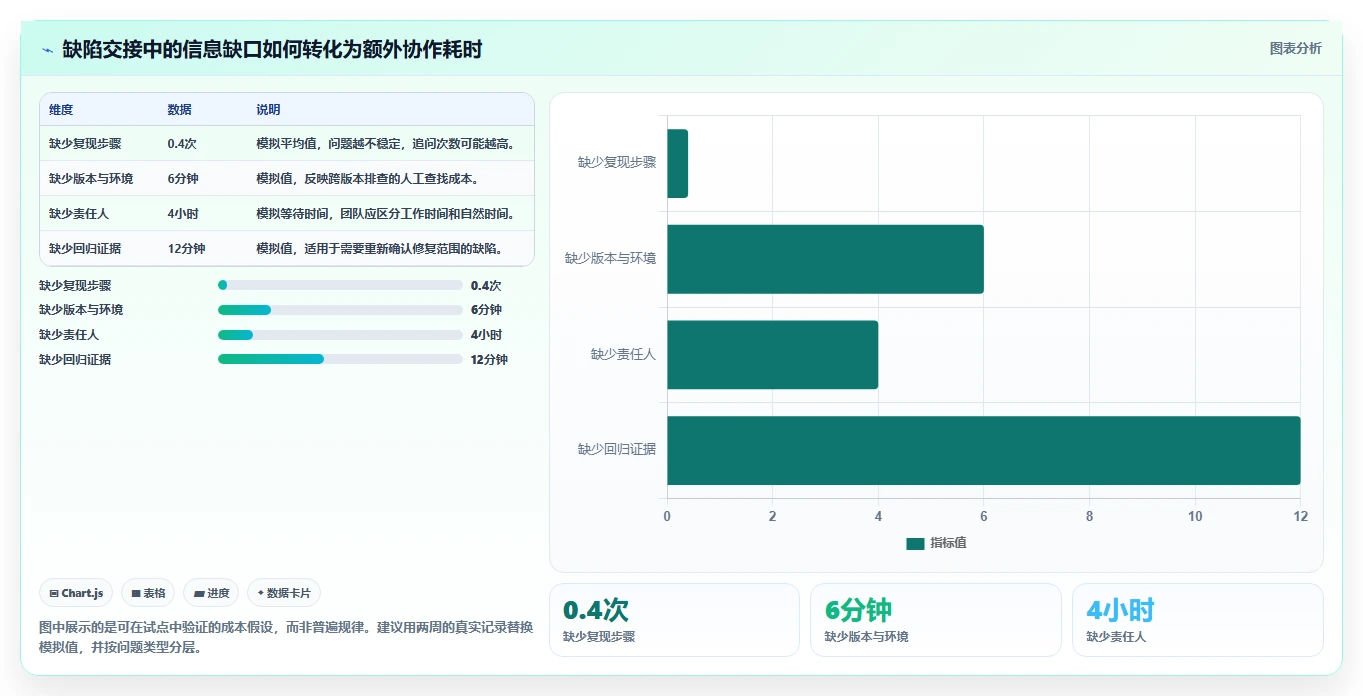1363x696 pixels.
Task: Click table value 6分钟
Action: coord(183,179)
